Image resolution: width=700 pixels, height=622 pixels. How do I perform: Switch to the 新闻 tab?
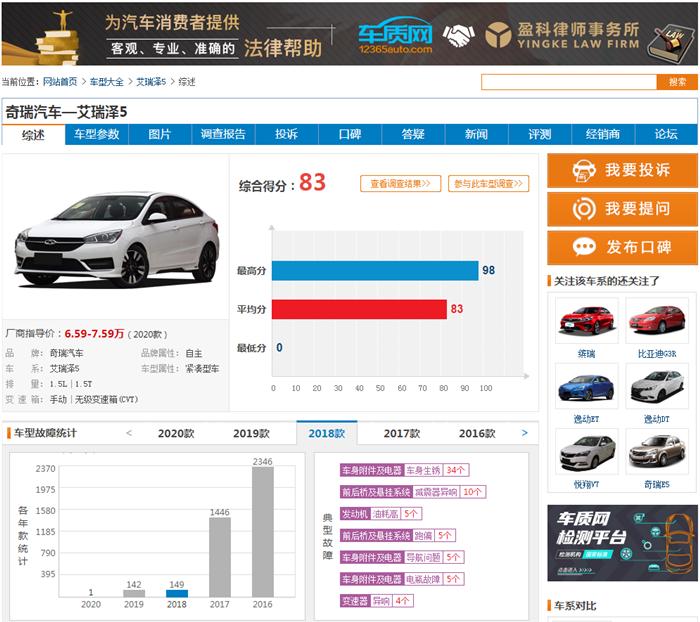pos(476,134)
